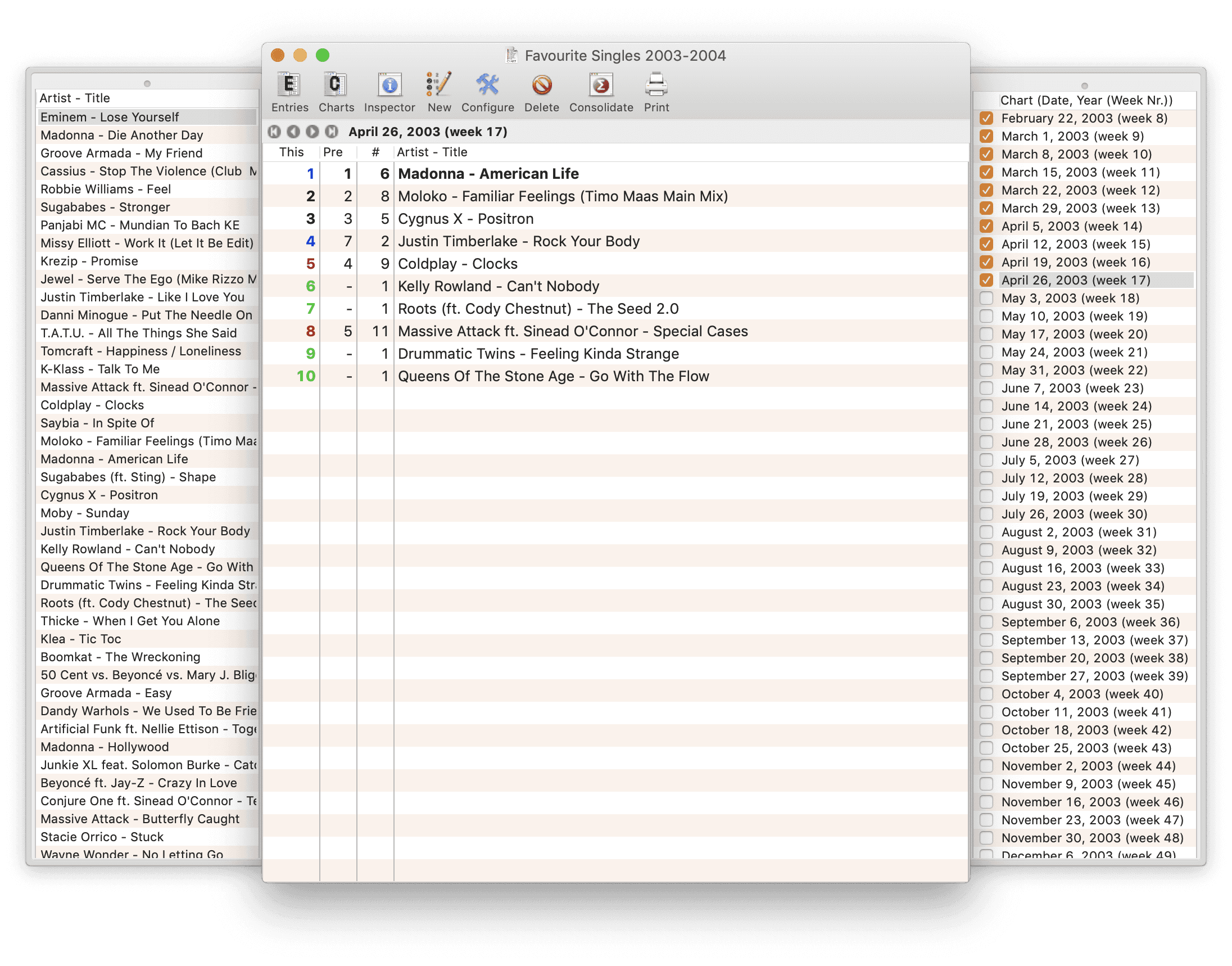1232x966 pixels.
Task: Select Coldplay - Clocks chart row
Action: [458, 264]
